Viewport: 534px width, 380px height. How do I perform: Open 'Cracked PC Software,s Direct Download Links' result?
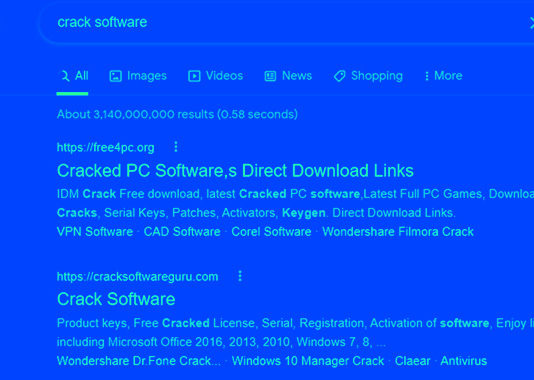point(235,171)
